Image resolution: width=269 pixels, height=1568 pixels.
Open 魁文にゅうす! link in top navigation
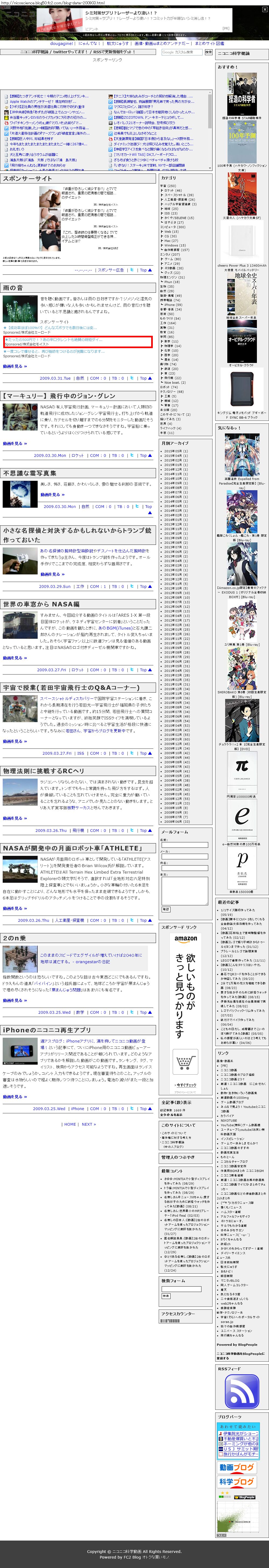[118, 44]
